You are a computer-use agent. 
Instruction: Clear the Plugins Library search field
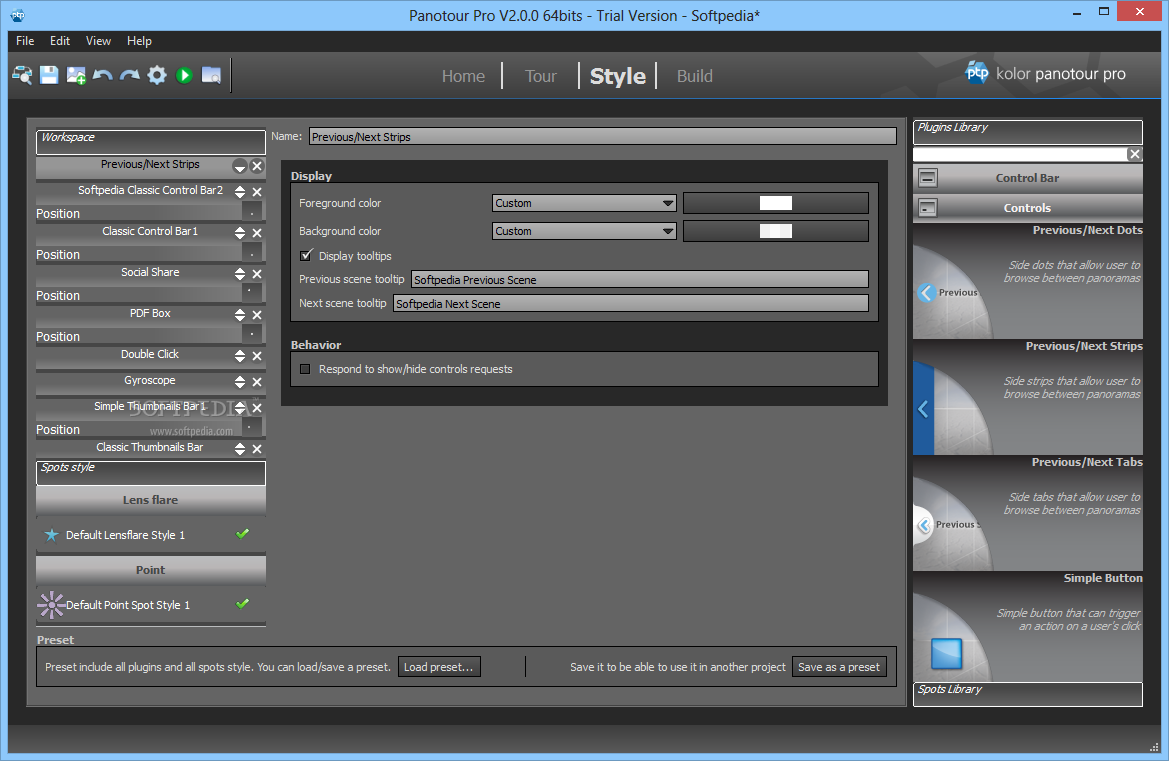[1135, 154]
